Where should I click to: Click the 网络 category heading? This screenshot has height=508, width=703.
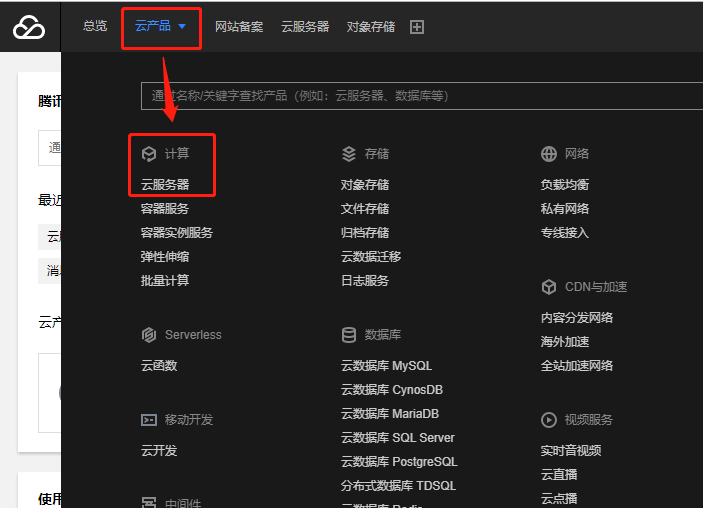577,154
